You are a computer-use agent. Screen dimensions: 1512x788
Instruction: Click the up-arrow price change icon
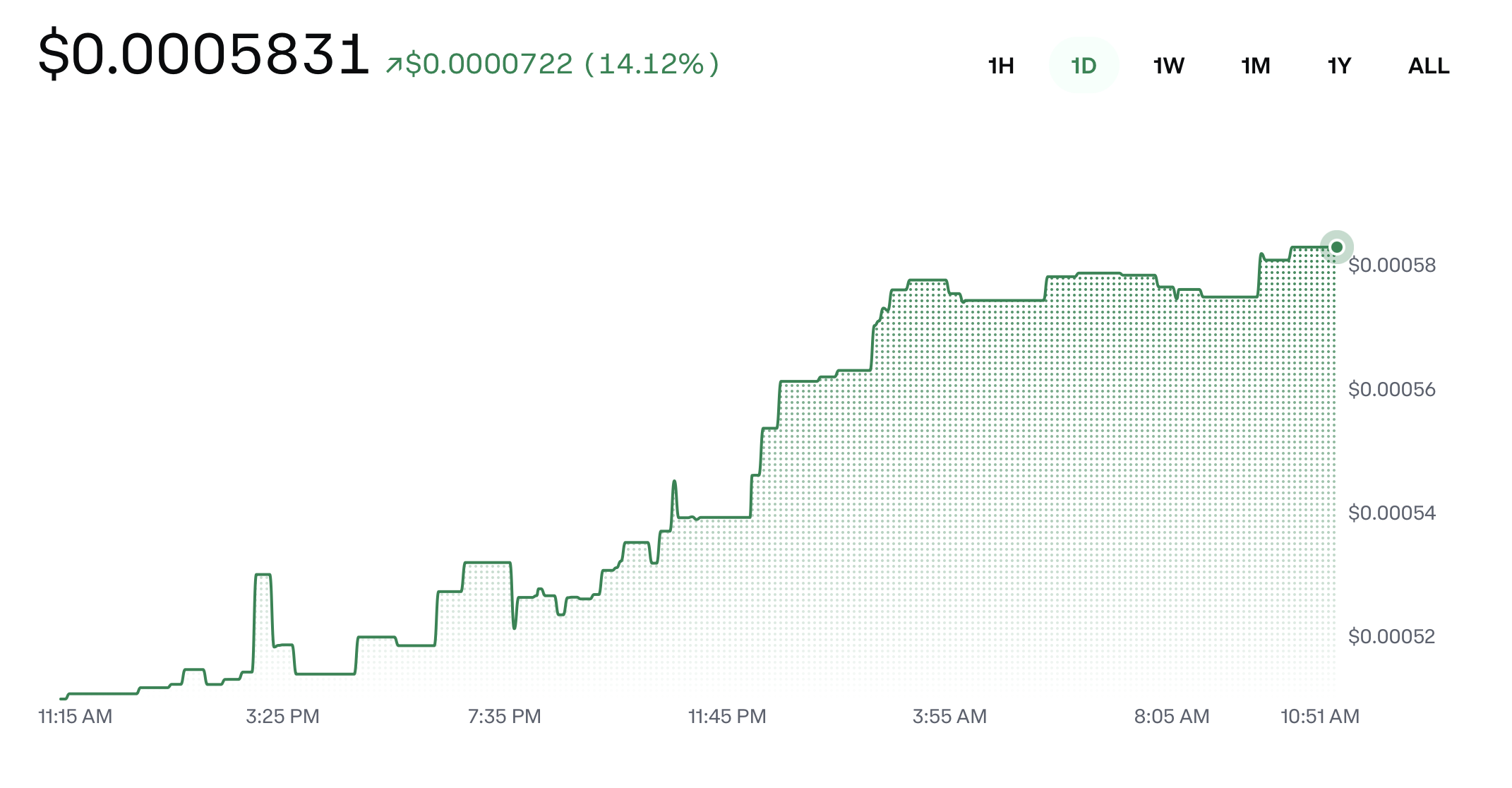point(394,66)
